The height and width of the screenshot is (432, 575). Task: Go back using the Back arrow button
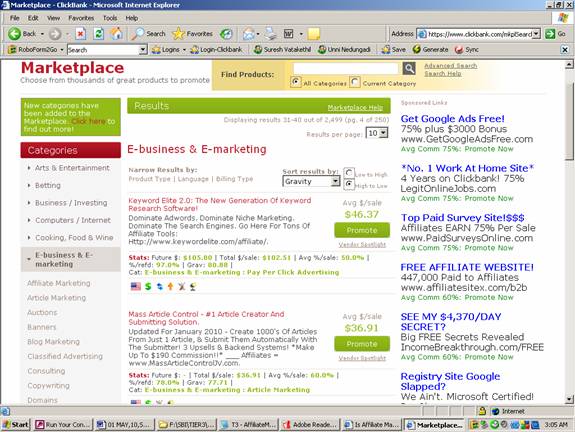click(x=21, y=34)
